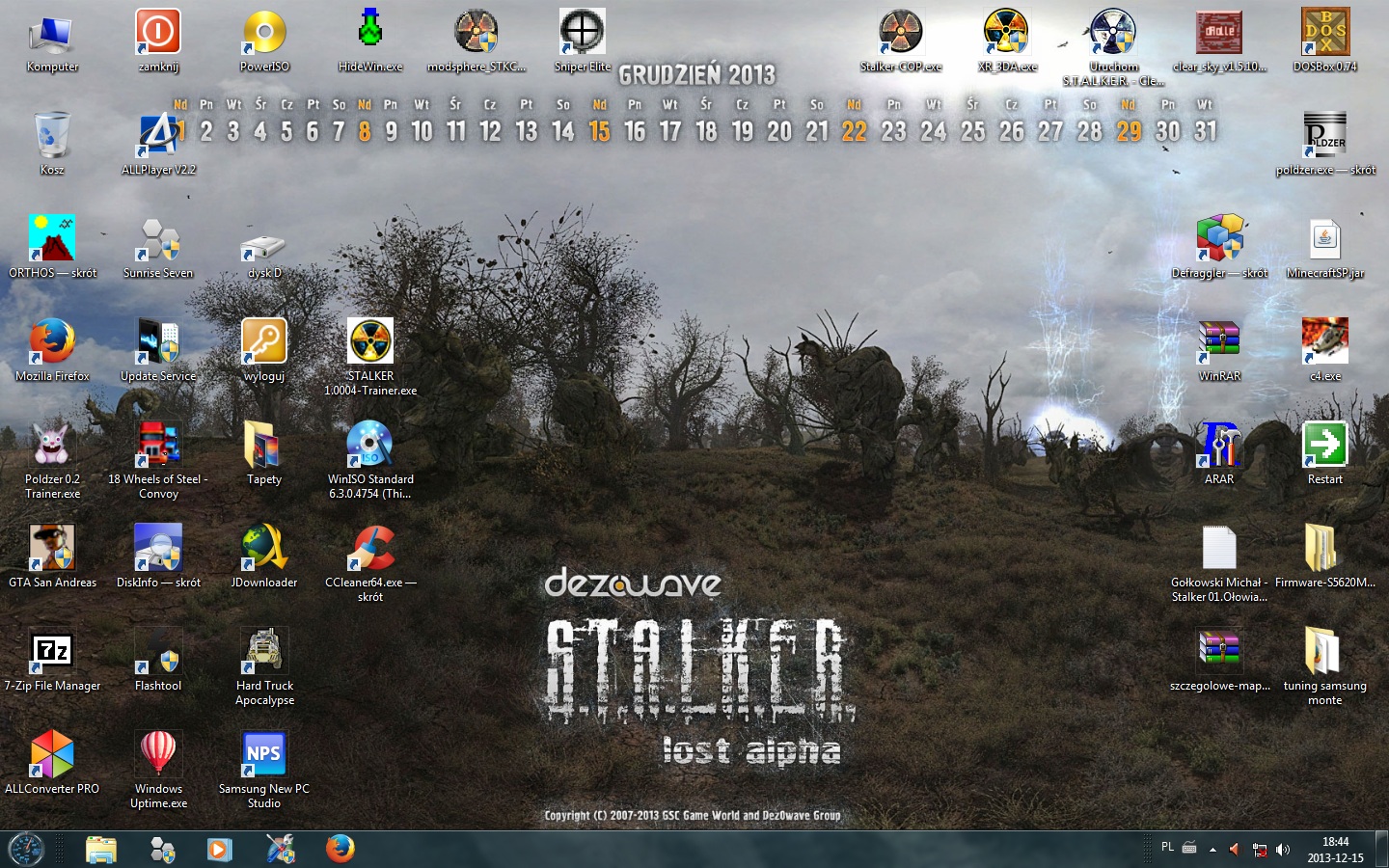Open the crossed-tools taskbar shortcut

tap(280, 850)
